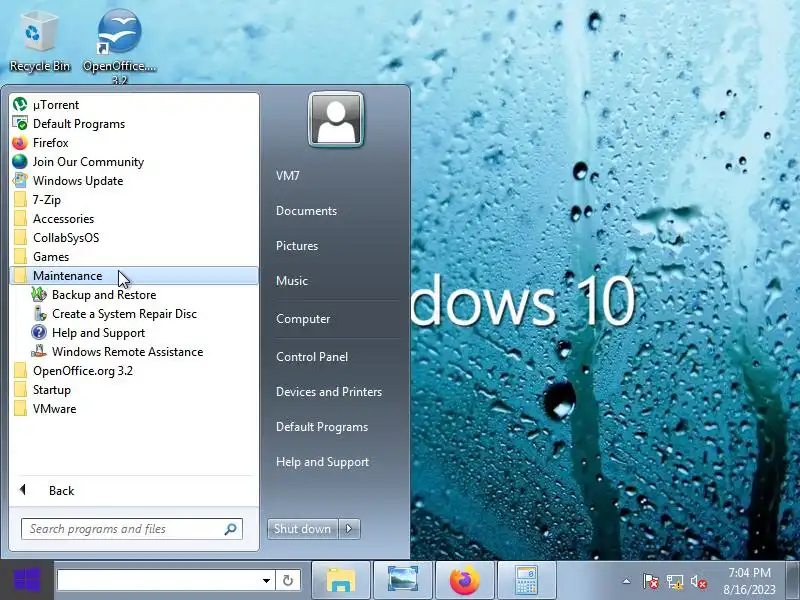Open Backup and Restore
This screenshot has width=800, height=600.
click(134, 294)
